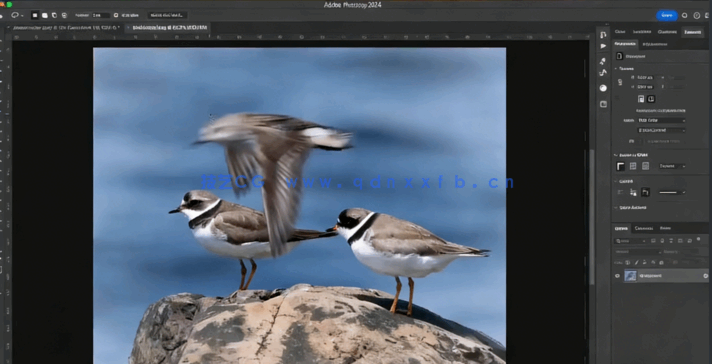This screenshot has width=712, height=364.
Task: Switch to the Properties tab
Action: 625,44
